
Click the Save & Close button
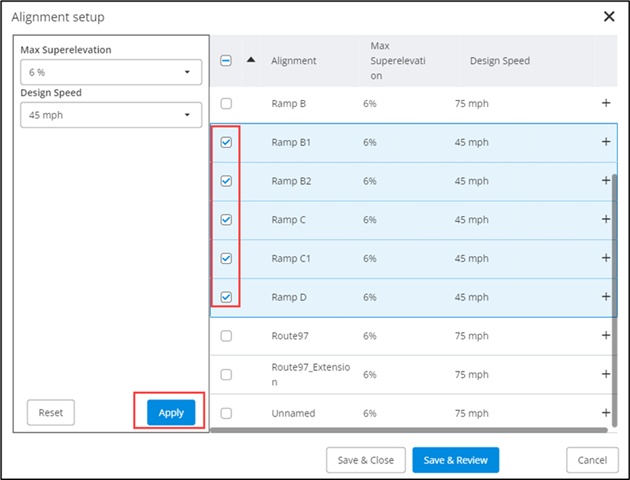coord(366,460)
